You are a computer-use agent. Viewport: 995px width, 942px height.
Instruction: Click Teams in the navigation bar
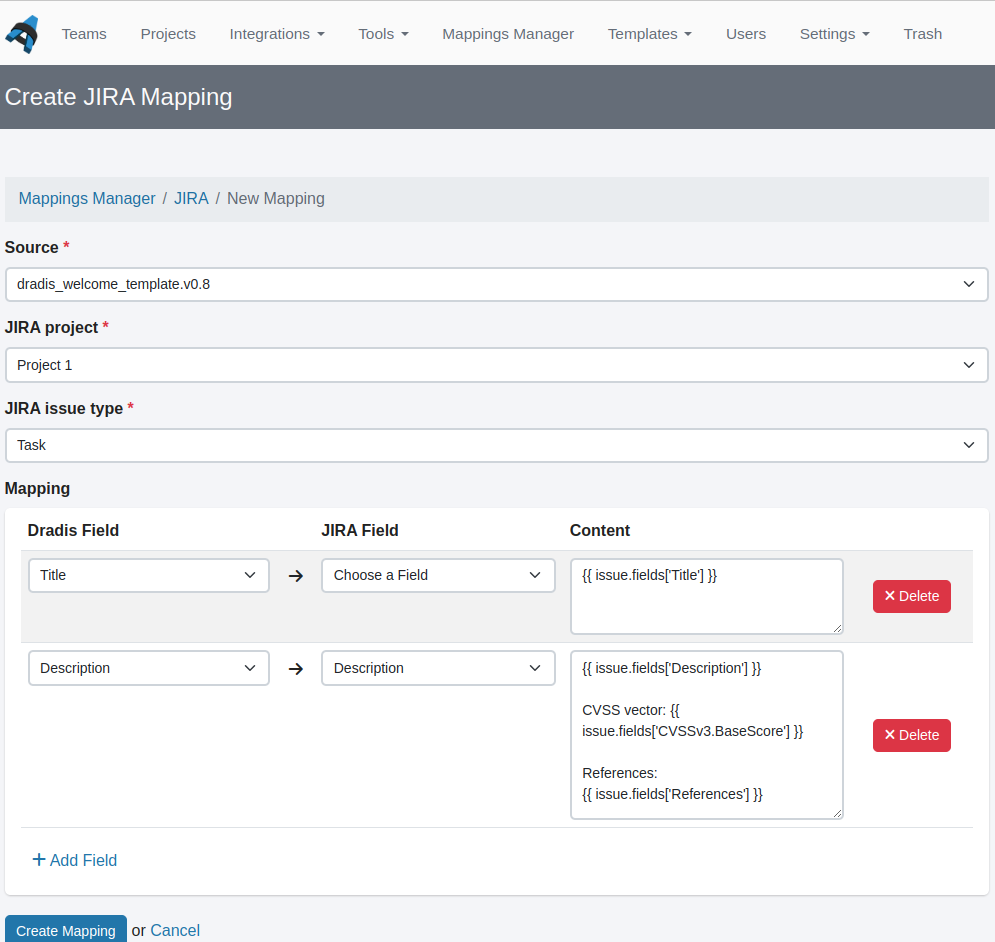pyautogui.click(x=84, y=33)
